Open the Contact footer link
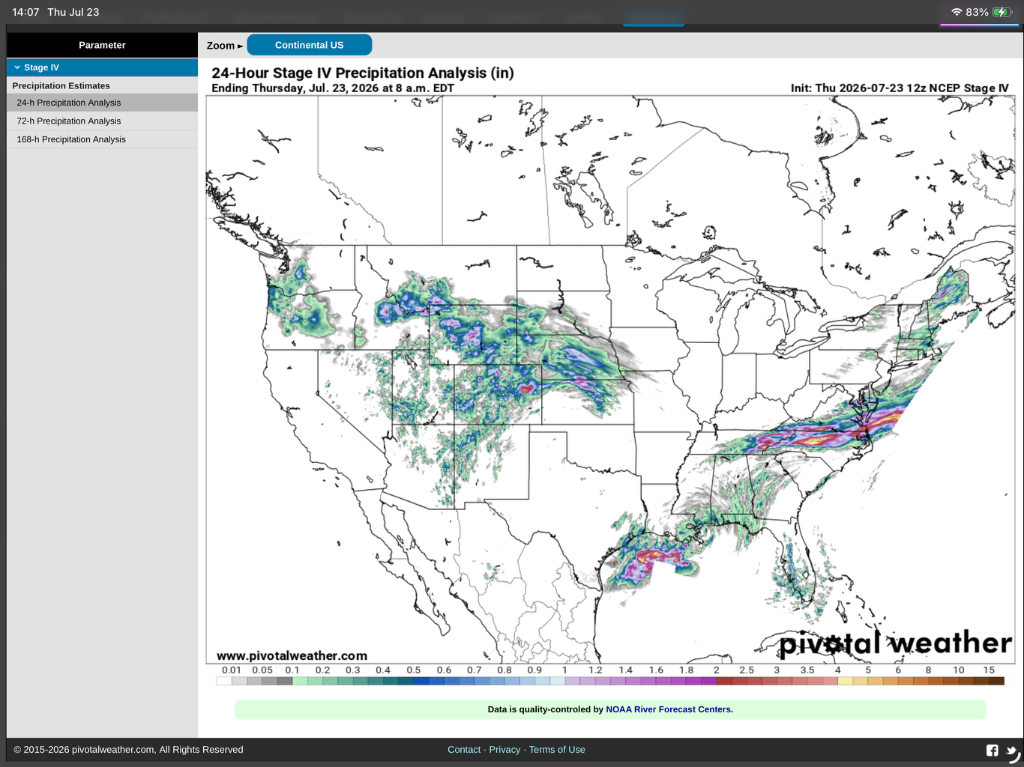 tap(464, 749)
